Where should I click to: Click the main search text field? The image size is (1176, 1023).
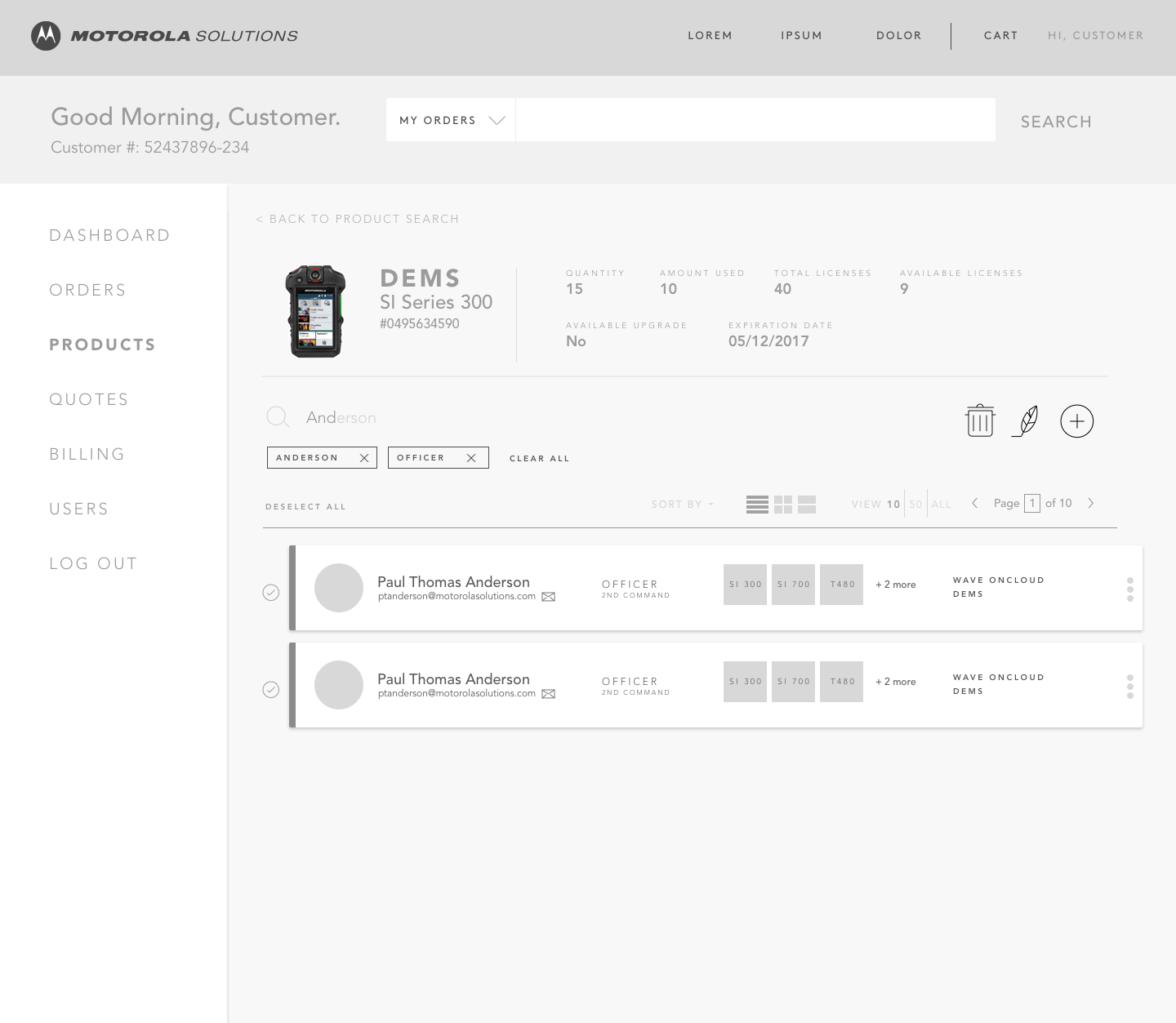pyautogui.click(x=755, y=120)
